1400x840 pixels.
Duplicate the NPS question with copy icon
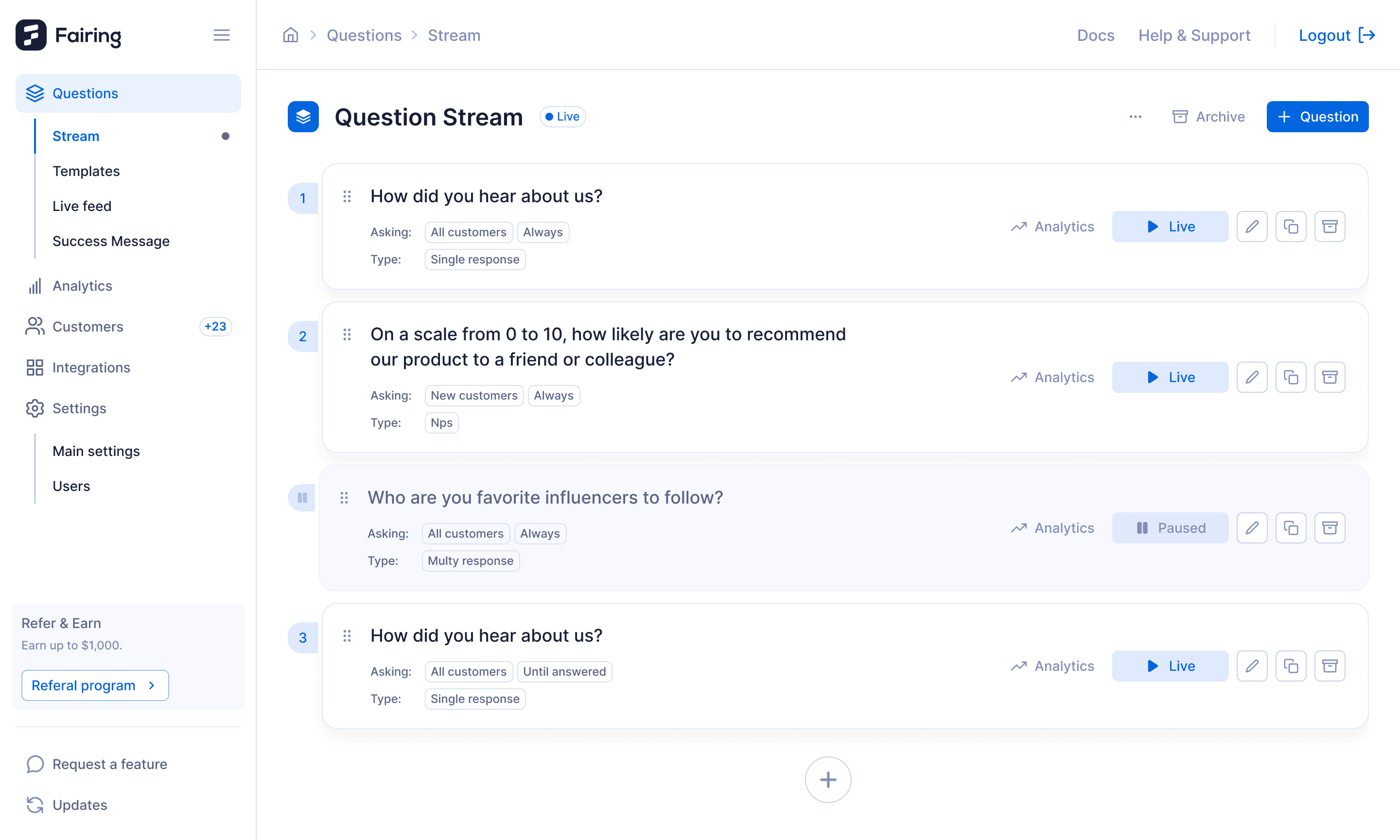point(1290,377)
